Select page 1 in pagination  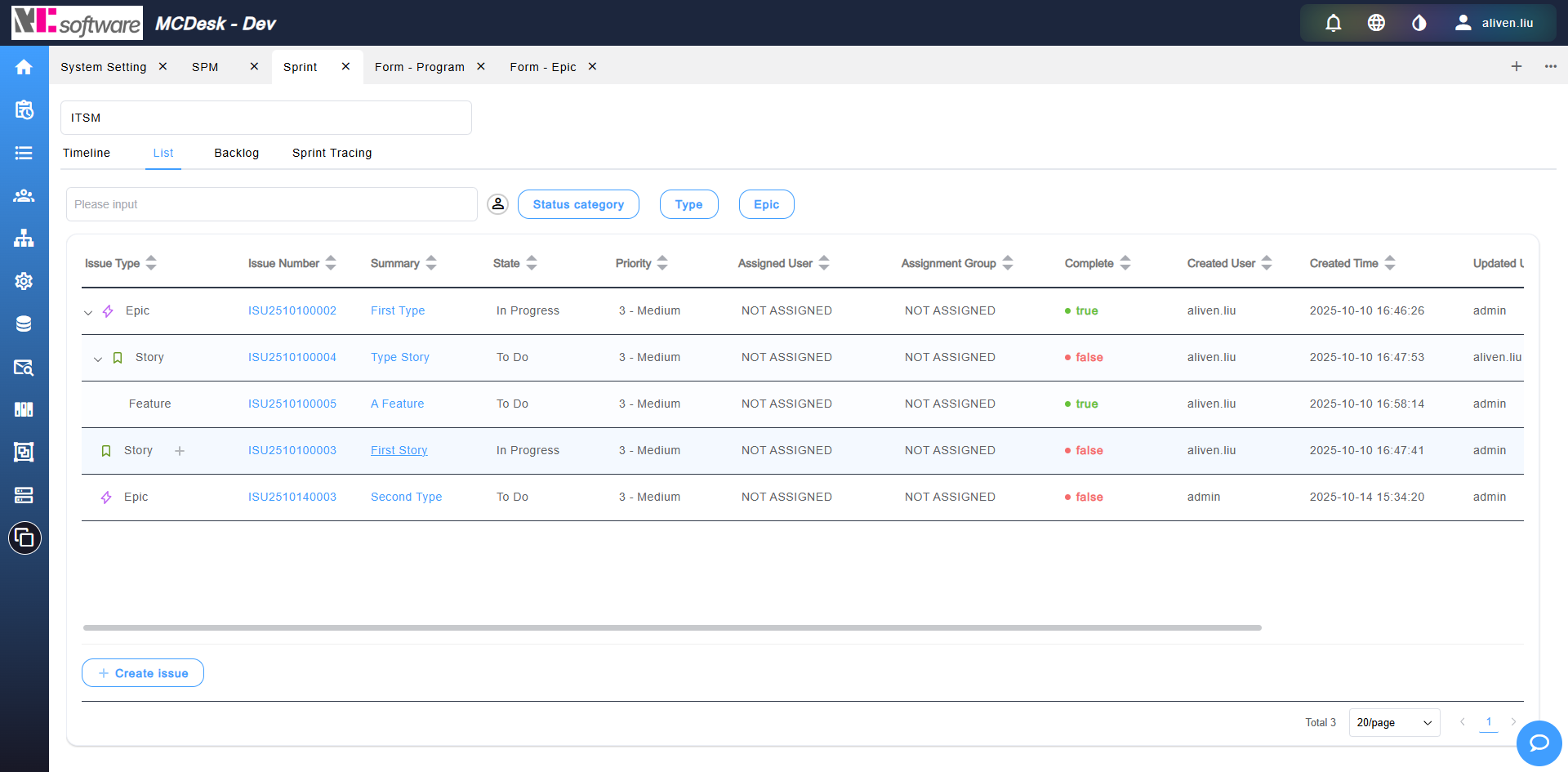pyautogui.click(x=1489, y=722)
